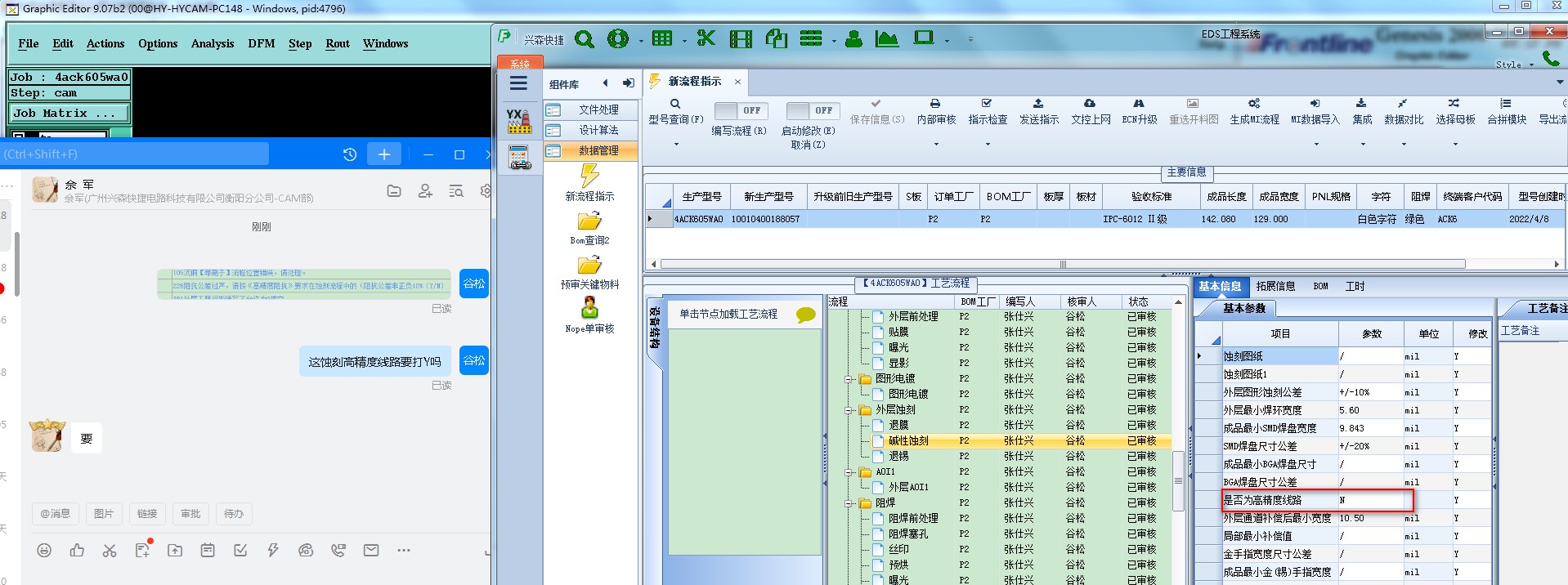Click the thumbs up icon in chat toolbar

(x=77, y=551)
